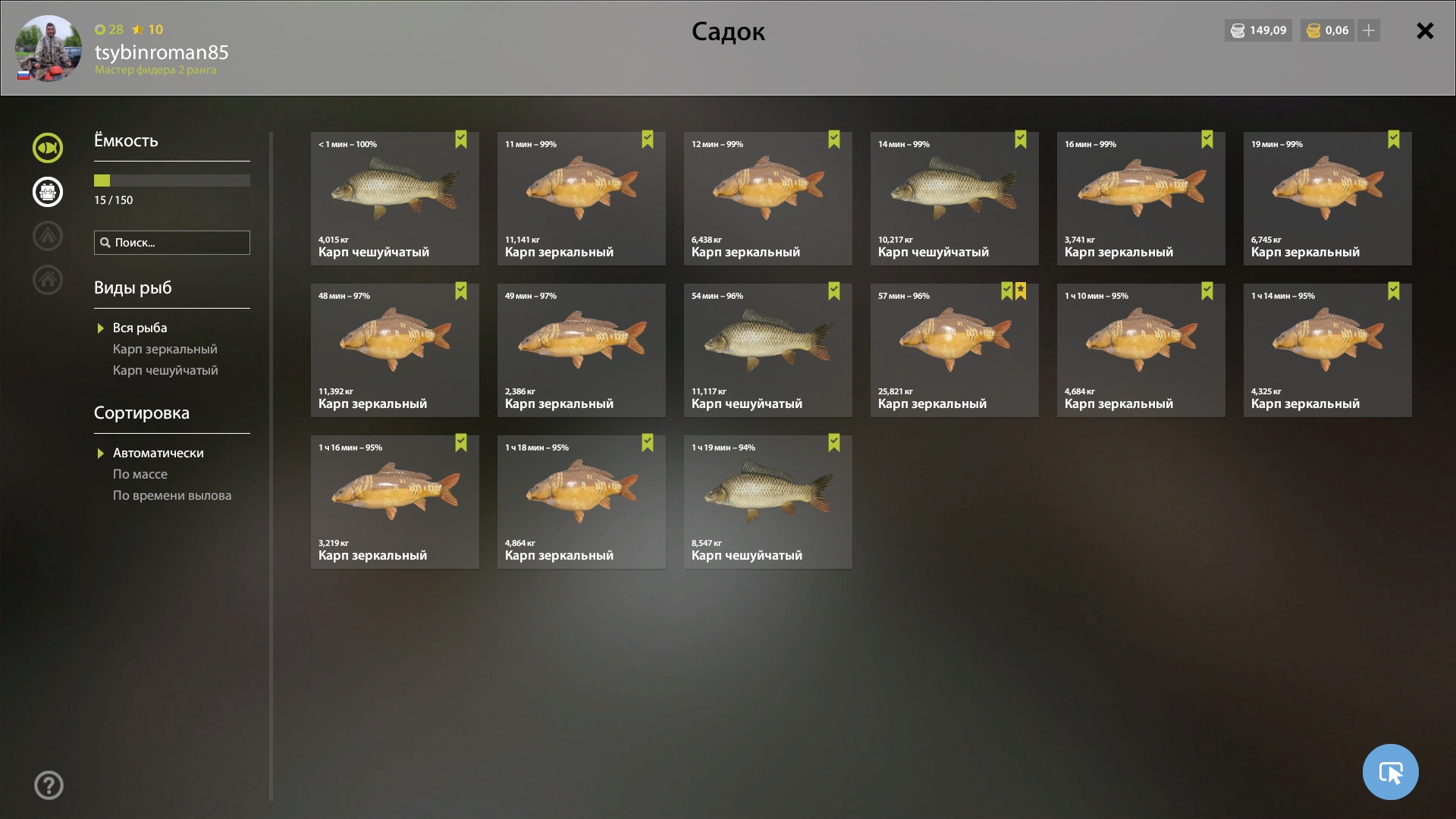Select the tent camp sidebar icon

pos(47,236)
